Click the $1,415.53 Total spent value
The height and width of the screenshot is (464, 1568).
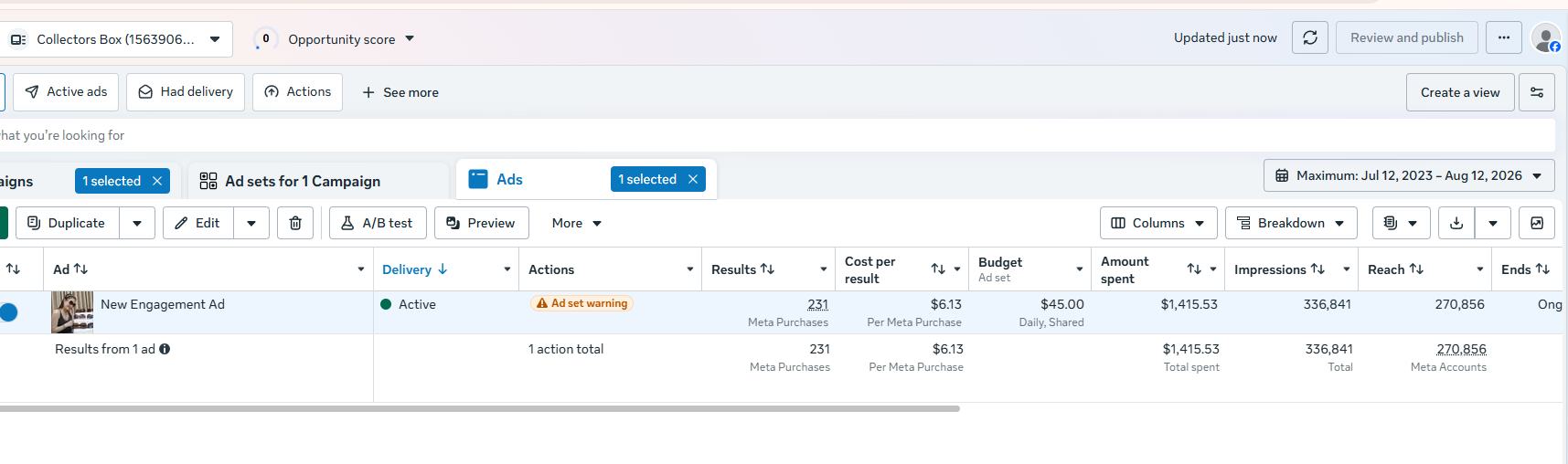point(1190,349)
